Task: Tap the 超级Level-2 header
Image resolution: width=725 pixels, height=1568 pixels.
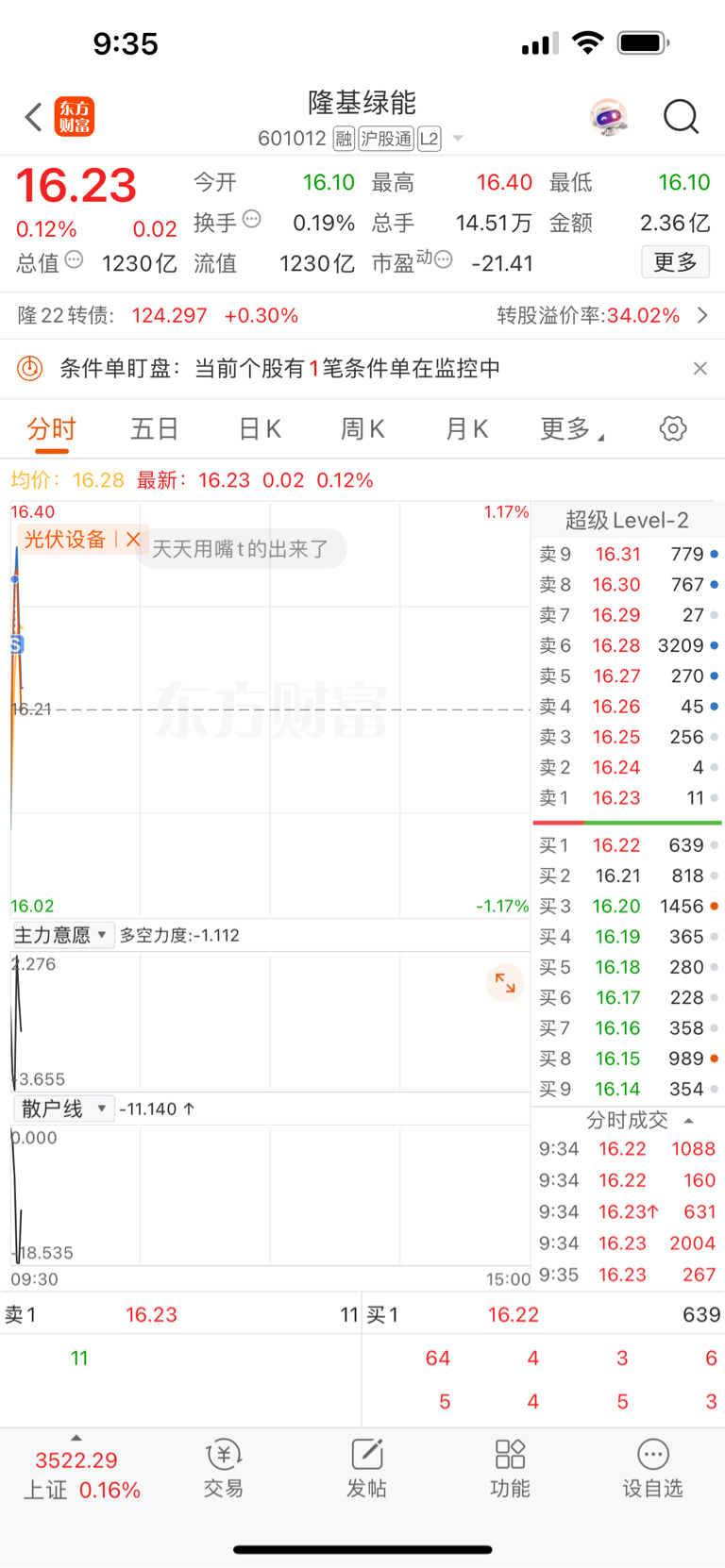Action: (x=627, y=520)
